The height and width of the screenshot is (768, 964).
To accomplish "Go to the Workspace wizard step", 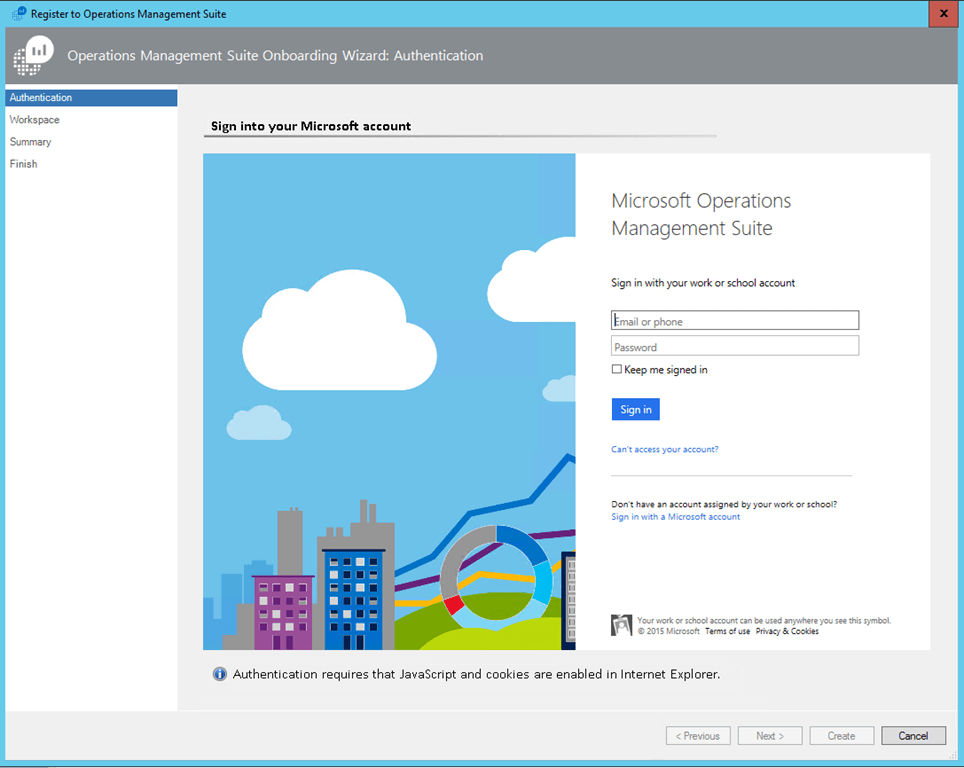I will 34,120.
